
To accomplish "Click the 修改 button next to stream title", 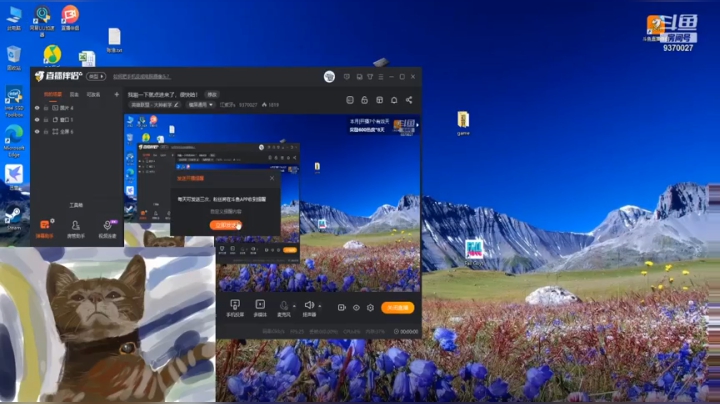I will click(x=212, y=95).
